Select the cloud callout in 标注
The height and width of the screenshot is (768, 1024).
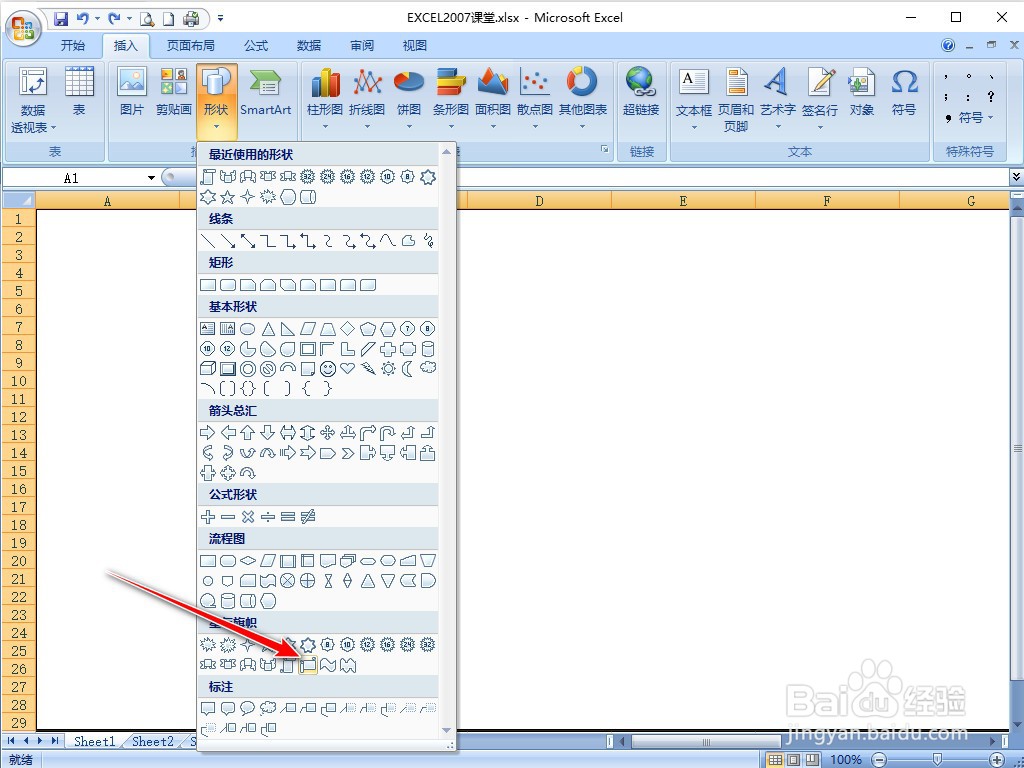coord(268,709)
